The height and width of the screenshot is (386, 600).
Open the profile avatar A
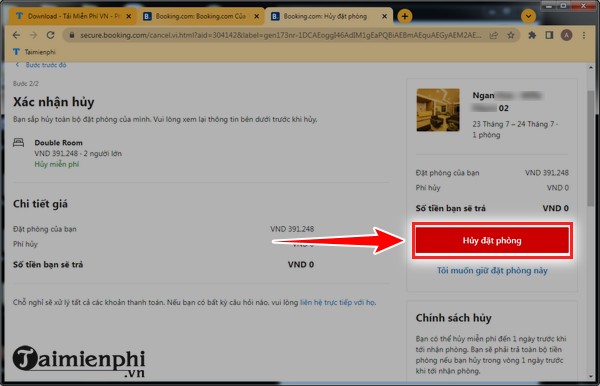coord(566,35)
